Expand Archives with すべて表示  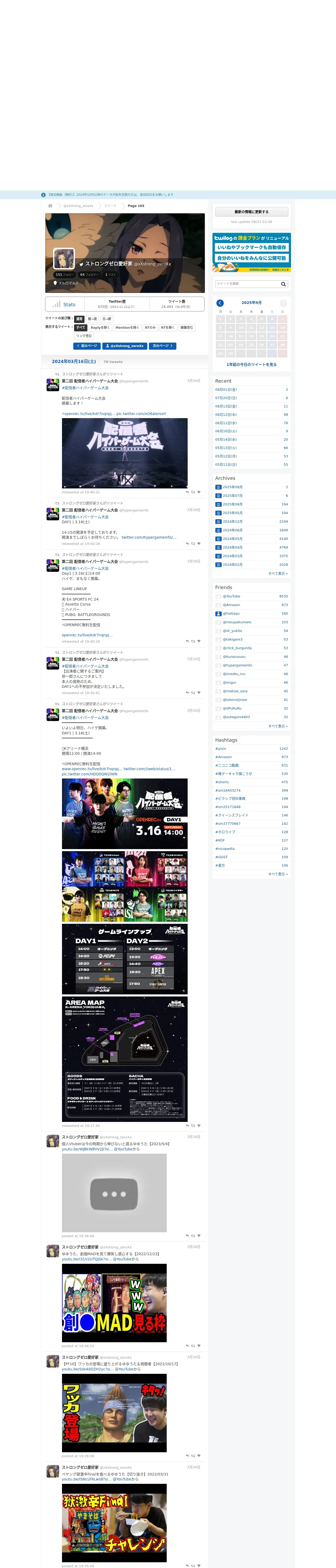[x=278, y=573]
